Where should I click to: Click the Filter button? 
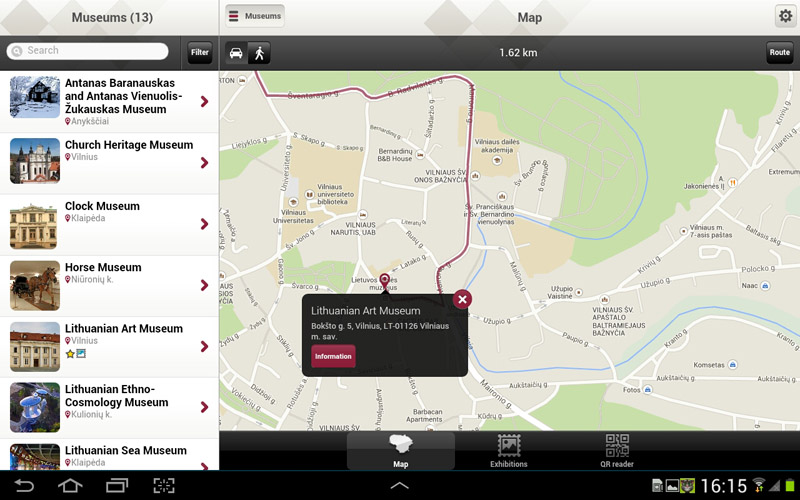pos(199,52)
